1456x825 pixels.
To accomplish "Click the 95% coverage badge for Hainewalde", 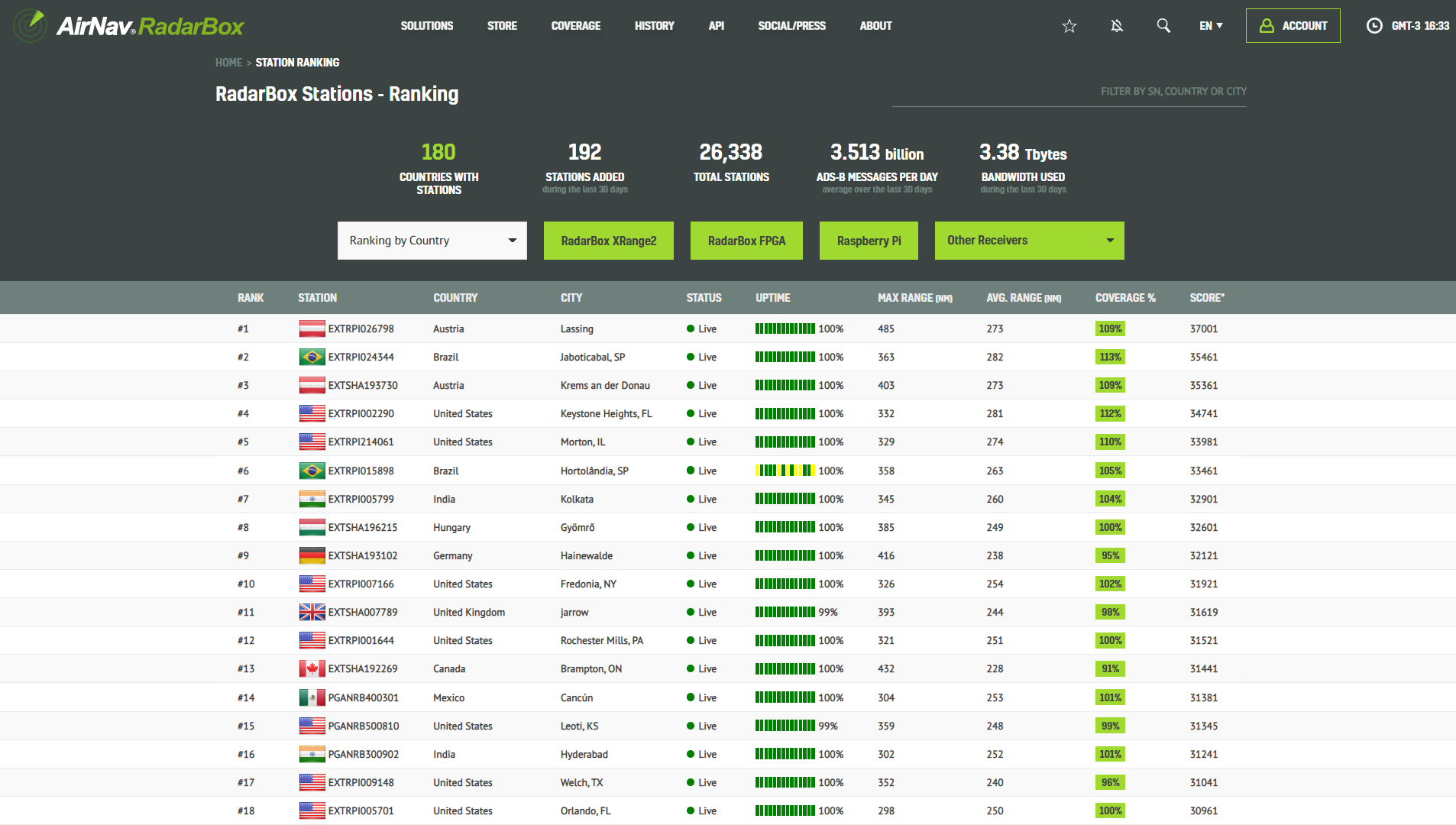I will [x=1110, y=556].
